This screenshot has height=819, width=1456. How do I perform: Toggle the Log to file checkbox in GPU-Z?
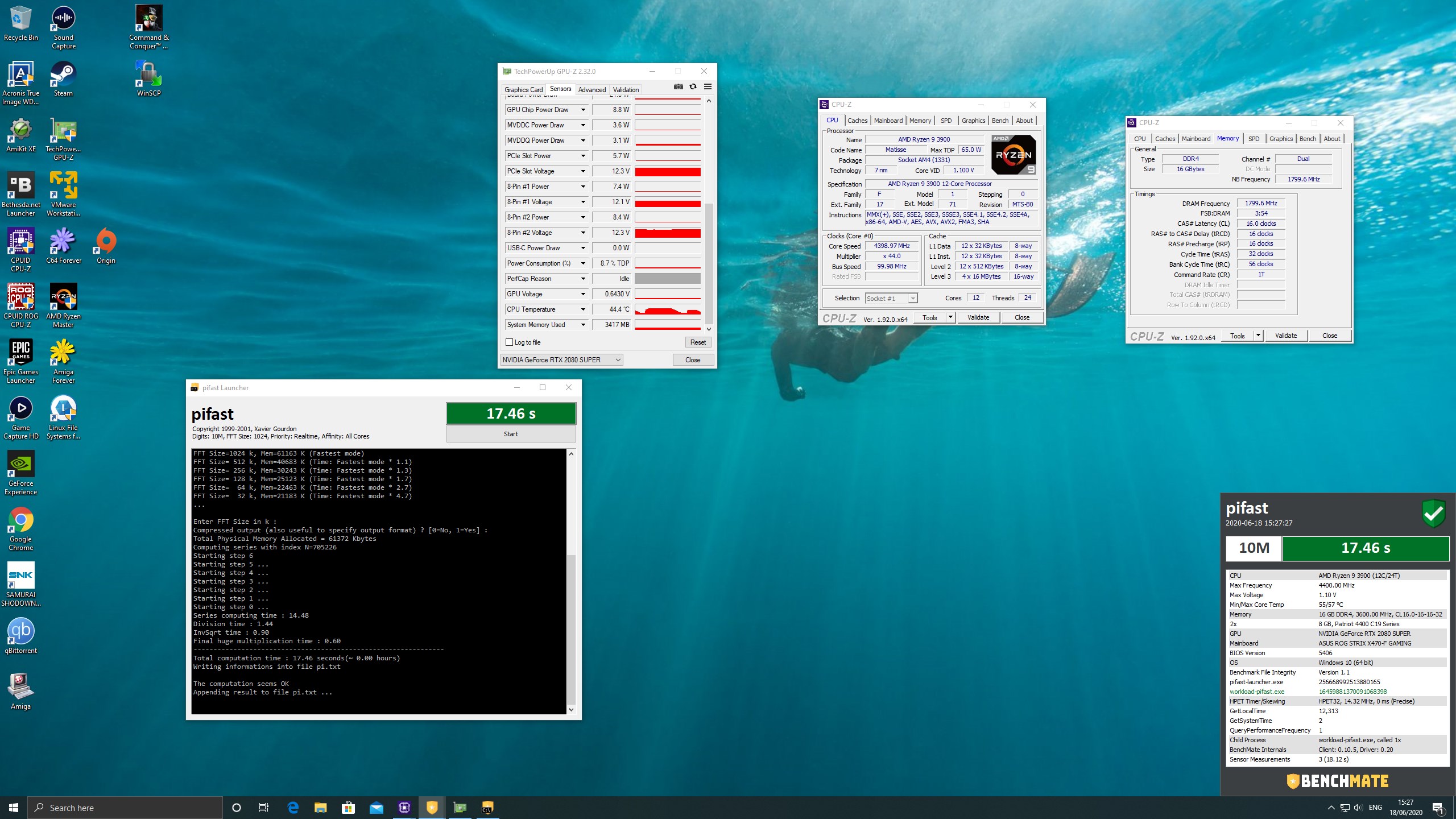510,342
